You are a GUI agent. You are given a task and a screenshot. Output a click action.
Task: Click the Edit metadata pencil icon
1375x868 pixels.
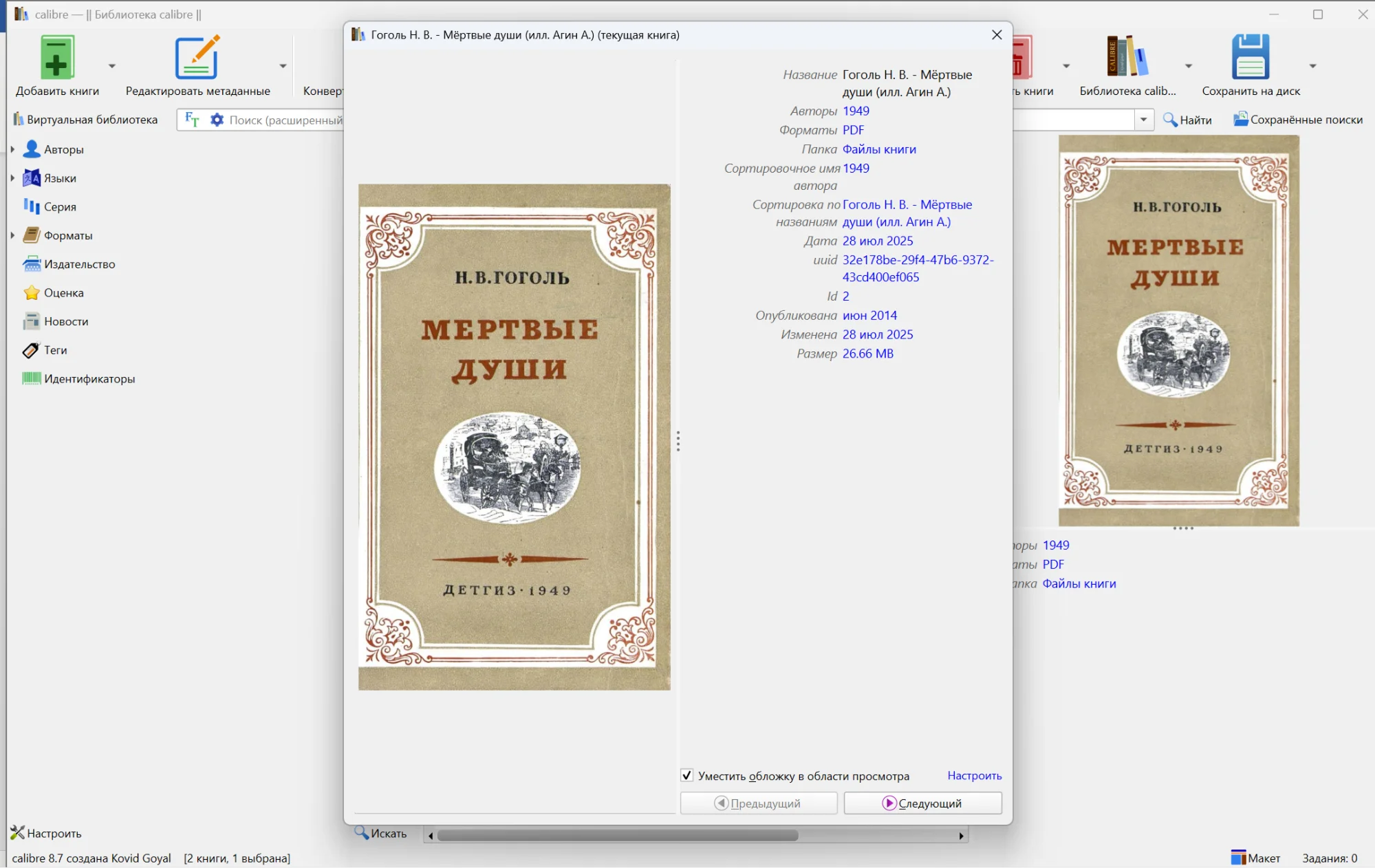point(197,58)
